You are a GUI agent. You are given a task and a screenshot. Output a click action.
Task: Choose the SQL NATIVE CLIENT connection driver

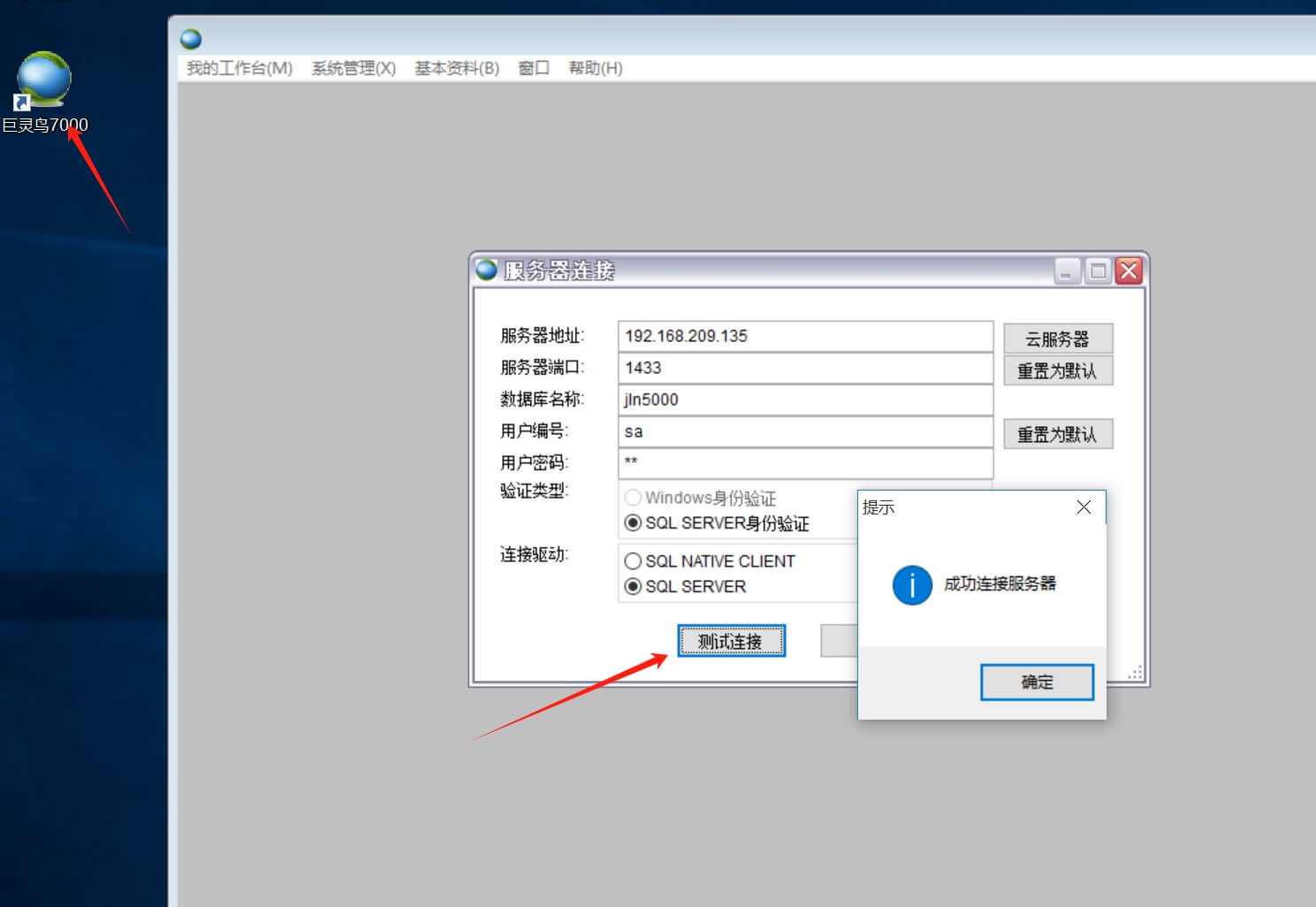point(633,561)
